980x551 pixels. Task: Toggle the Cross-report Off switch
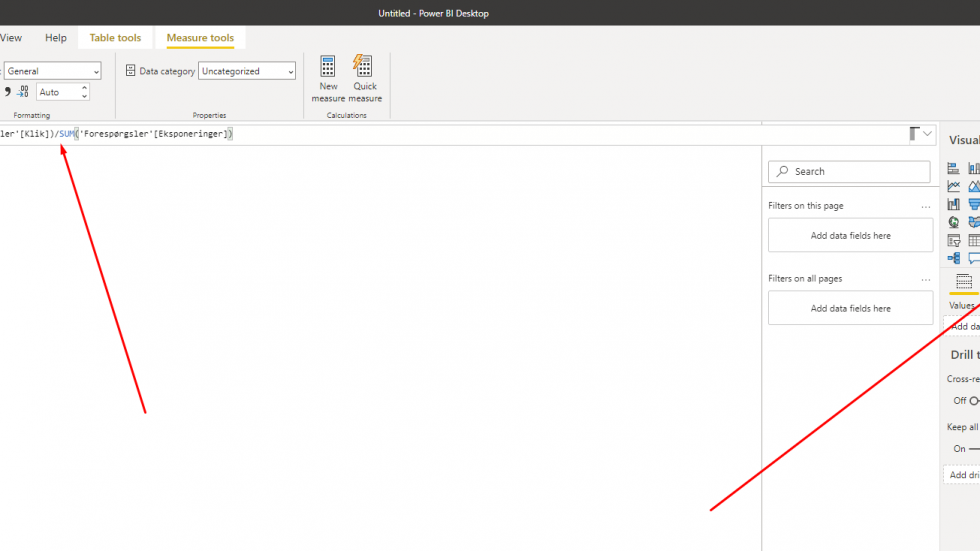coord(974,400)
